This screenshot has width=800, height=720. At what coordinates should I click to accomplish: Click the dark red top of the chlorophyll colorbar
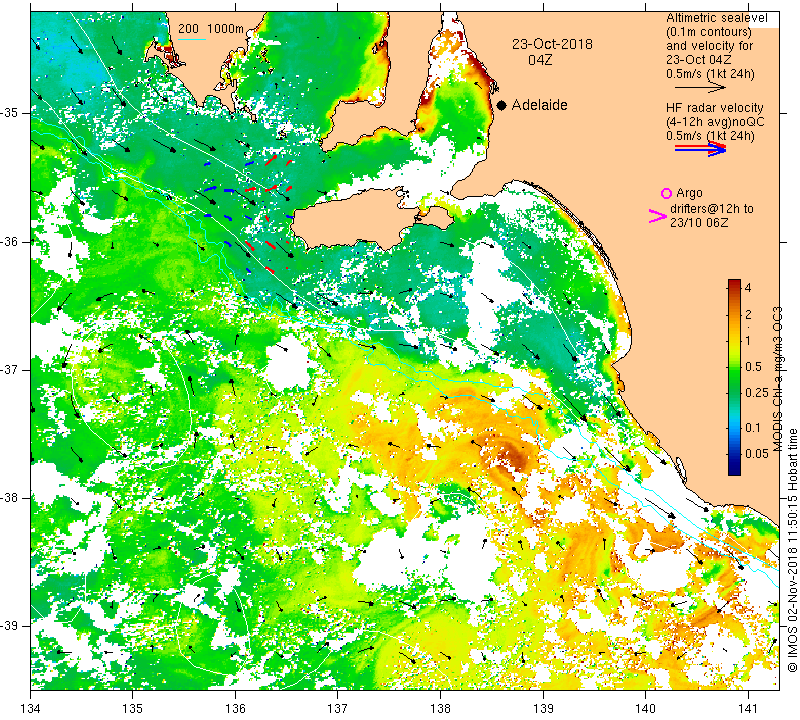click(734, 282)
